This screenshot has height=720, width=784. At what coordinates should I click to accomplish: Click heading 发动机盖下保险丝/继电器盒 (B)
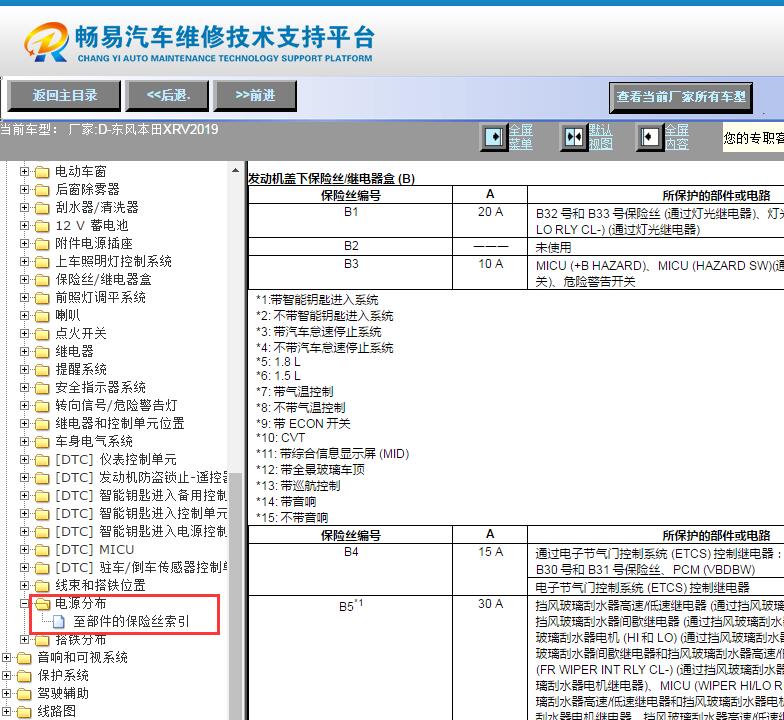332,178
